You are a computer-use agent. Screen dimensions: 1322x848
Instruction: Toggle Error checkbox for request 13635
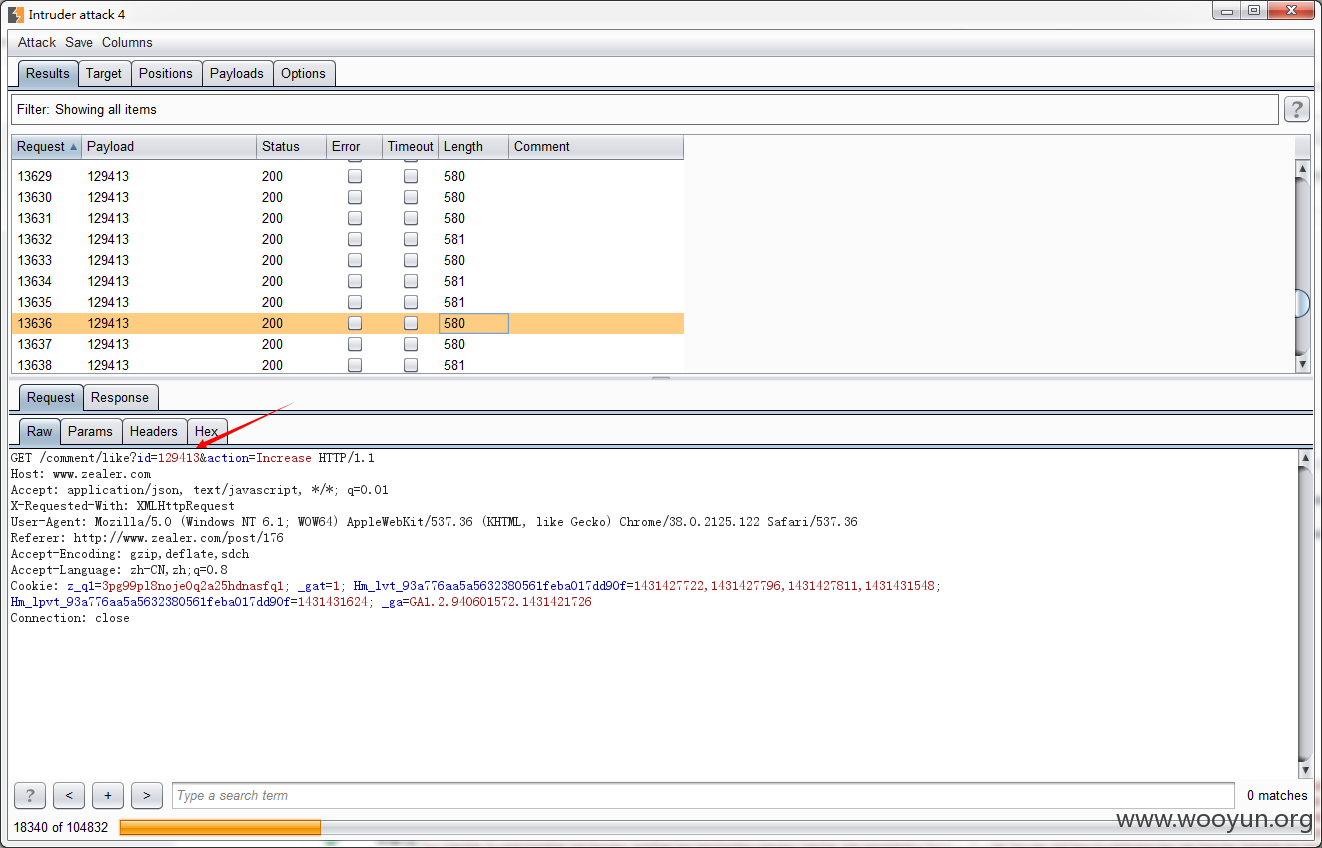[x=355, y=302]
